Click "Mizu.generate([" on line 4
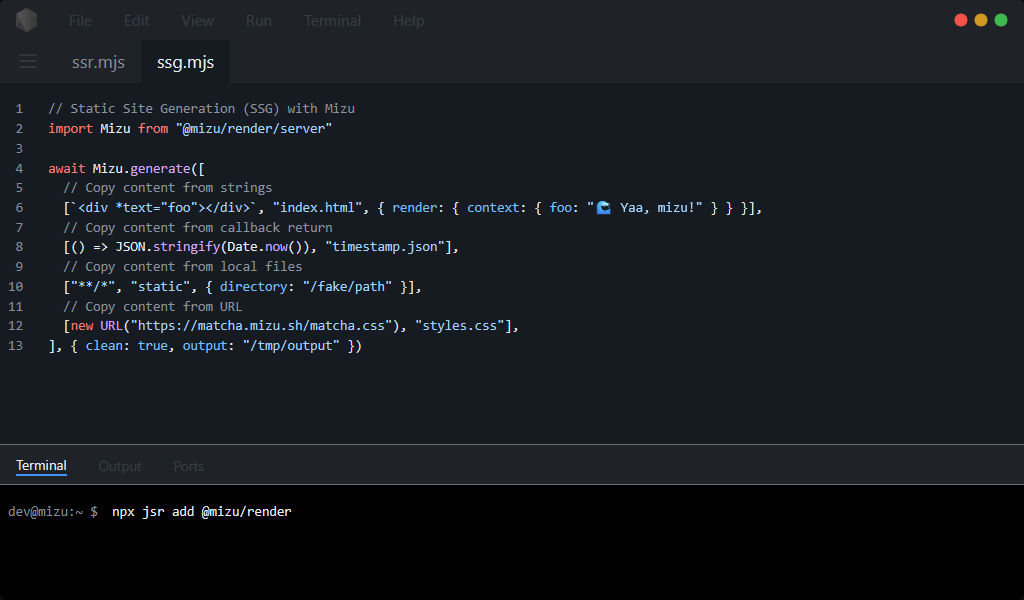This screenshot has height=600, width=1024. click(x=149, y=168)
